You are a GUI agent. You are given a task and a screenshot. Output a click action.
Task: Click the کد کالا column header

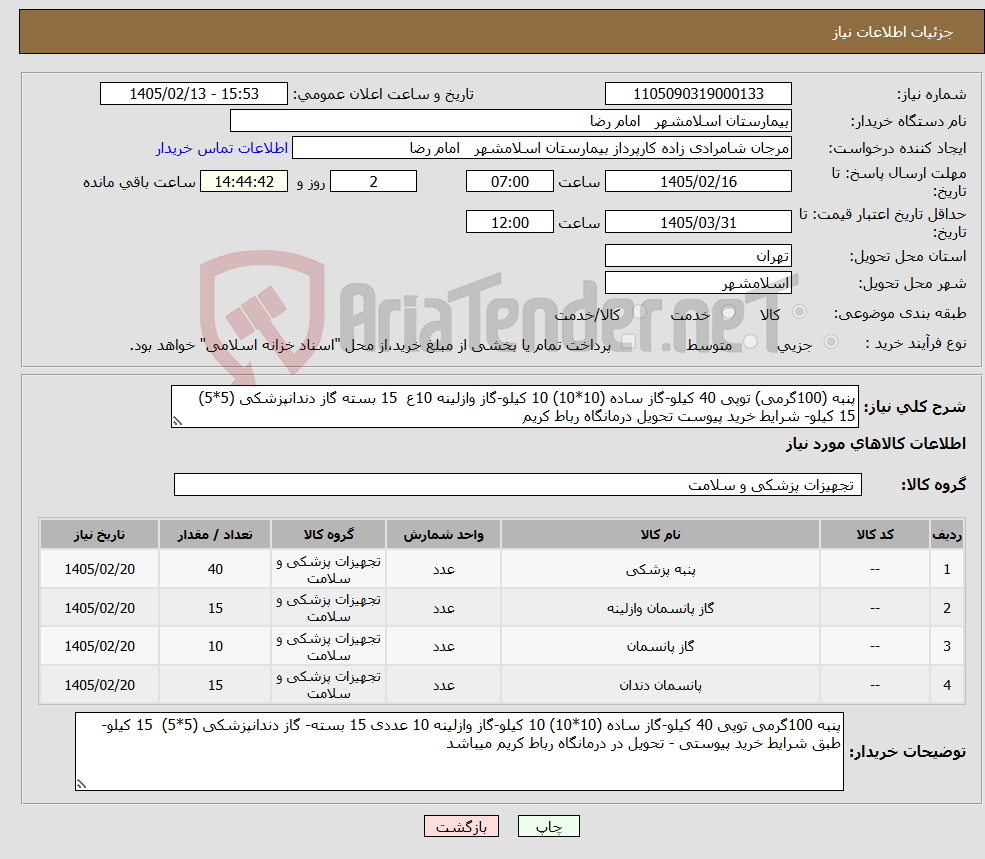[875, 534]
